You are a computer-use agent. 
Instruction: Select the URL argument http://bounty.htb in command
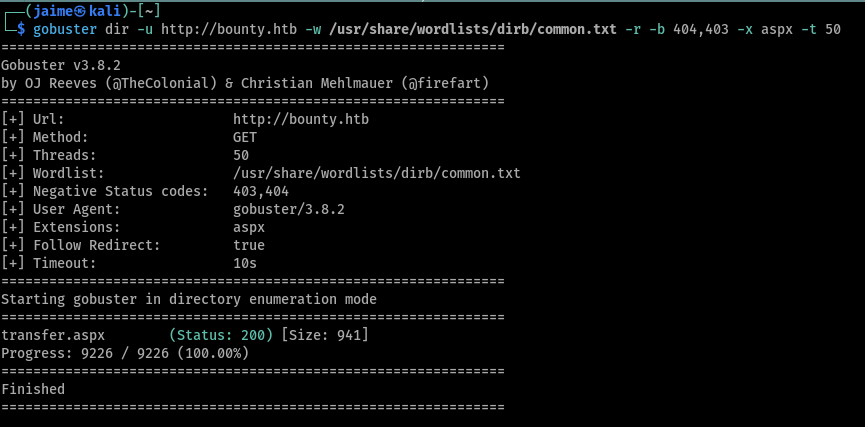pos(229,29)
